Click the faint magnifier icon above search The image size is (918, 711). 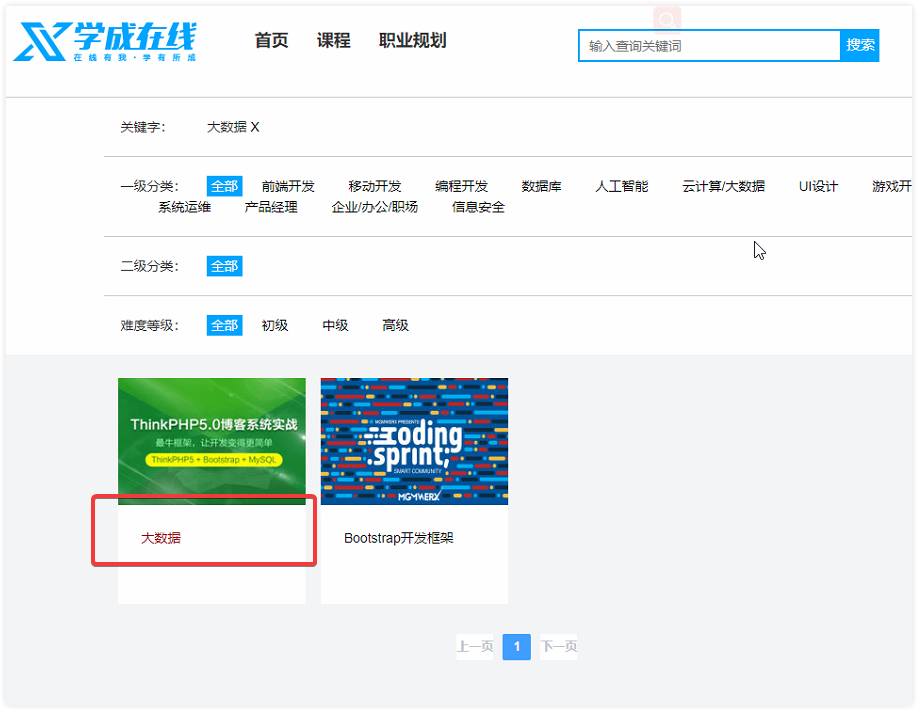pos(667,19)
